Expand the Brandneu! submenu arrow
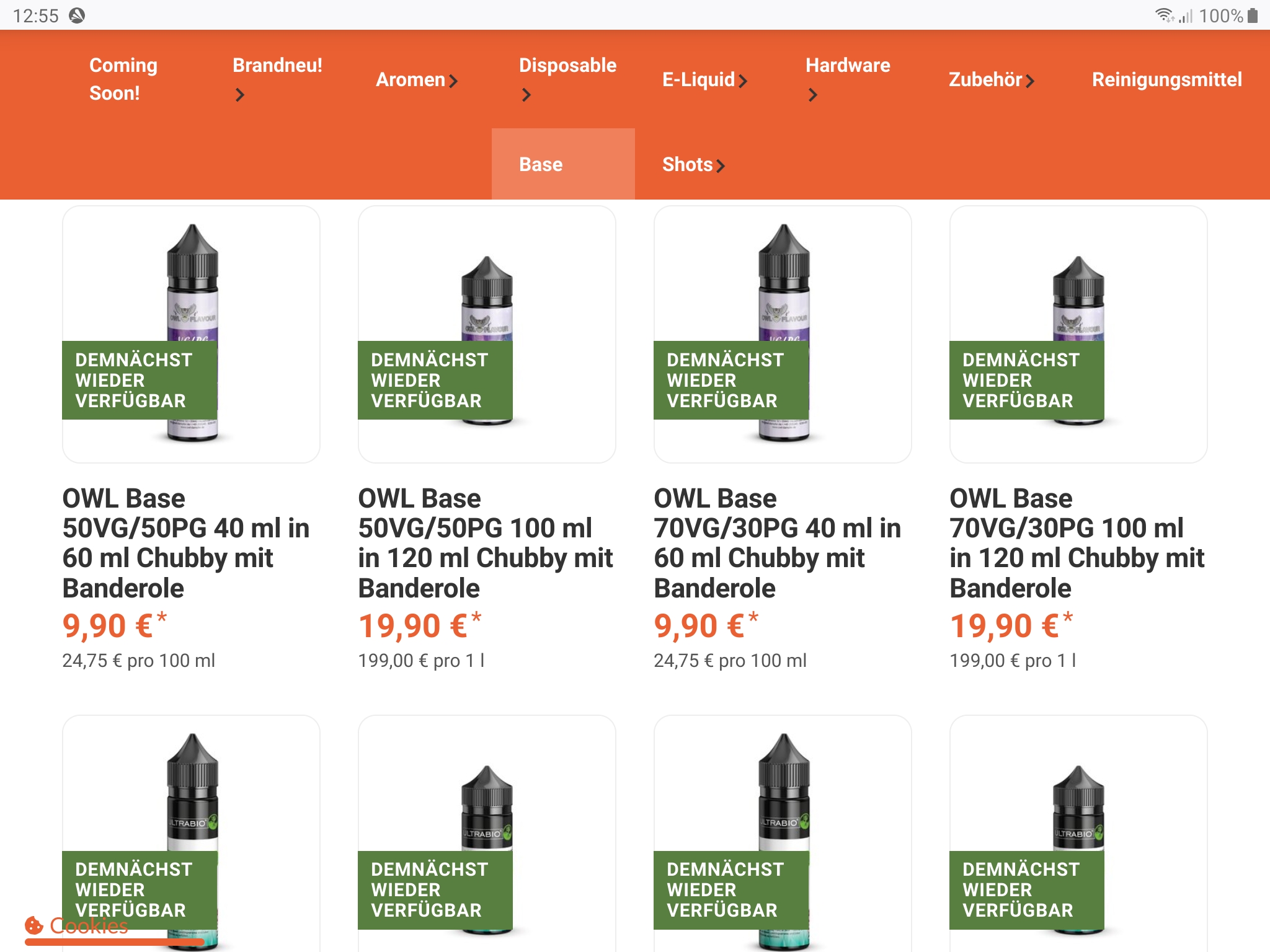Image resolution: width=1270 pixels, height=952 pixels. pos(240,95)
